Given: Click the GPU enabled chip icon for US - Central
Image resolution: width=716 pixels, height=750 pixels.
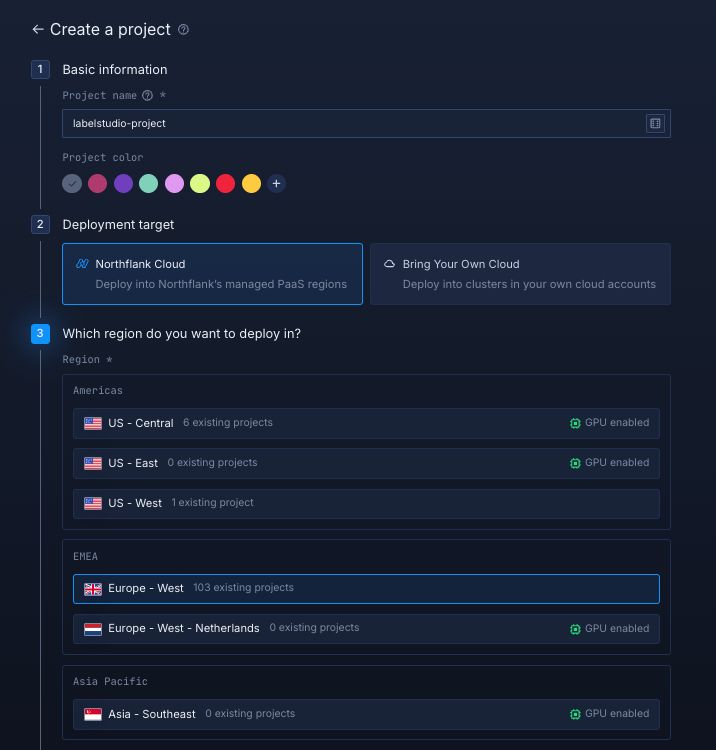Looking at the screenshot, I should [x=575, y=423].
